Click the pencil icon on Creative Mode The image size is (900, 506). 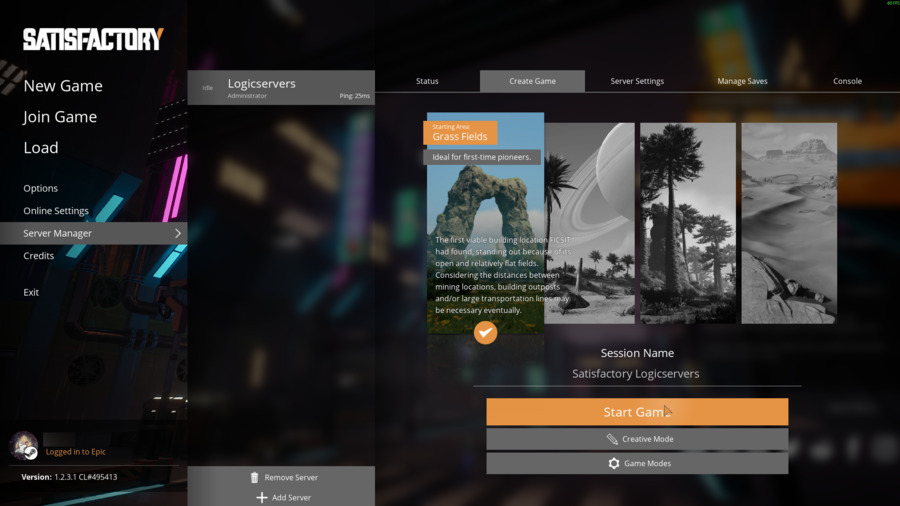coord(612,439)
